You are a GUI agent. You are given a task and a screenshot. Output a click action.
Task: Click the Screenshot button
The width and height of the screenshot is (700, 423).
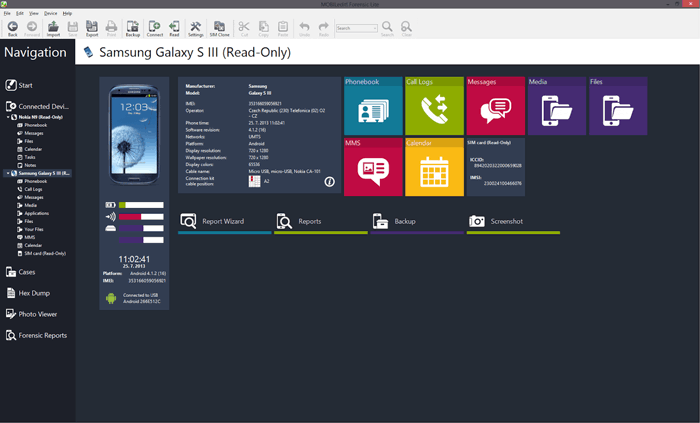506,221
